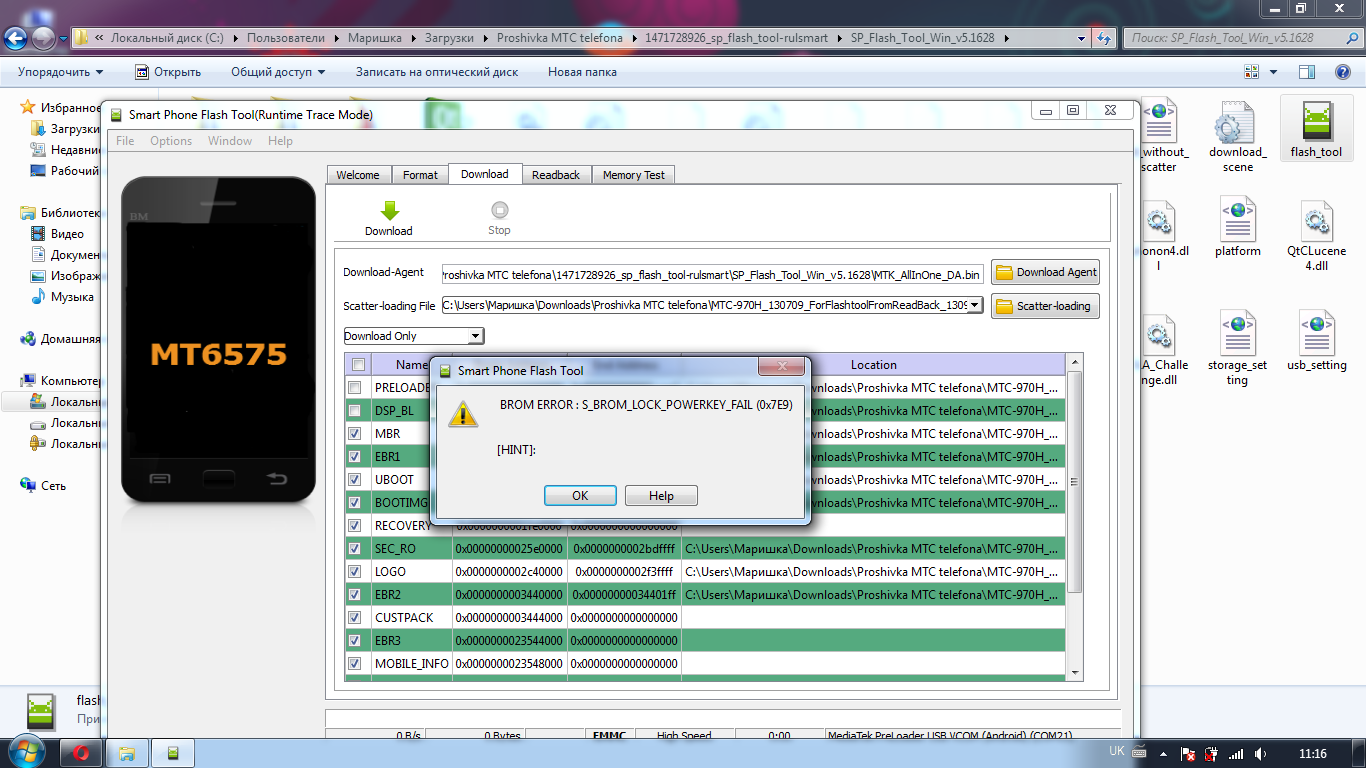The image size is (1366, 768).
Task: Click the usb_setting file icon
Action: pos(1316,333)
